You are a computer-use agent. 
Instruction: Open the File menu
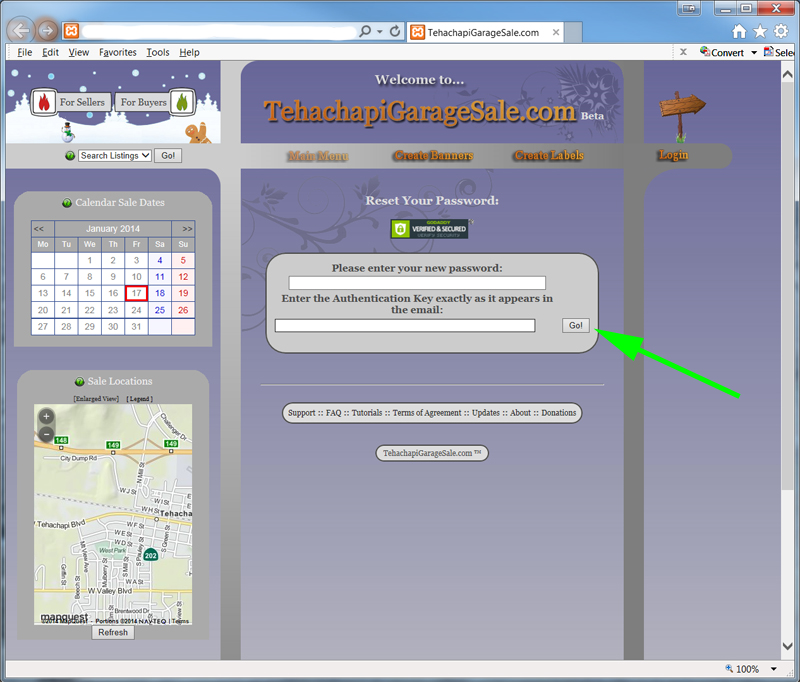[24, 52]
